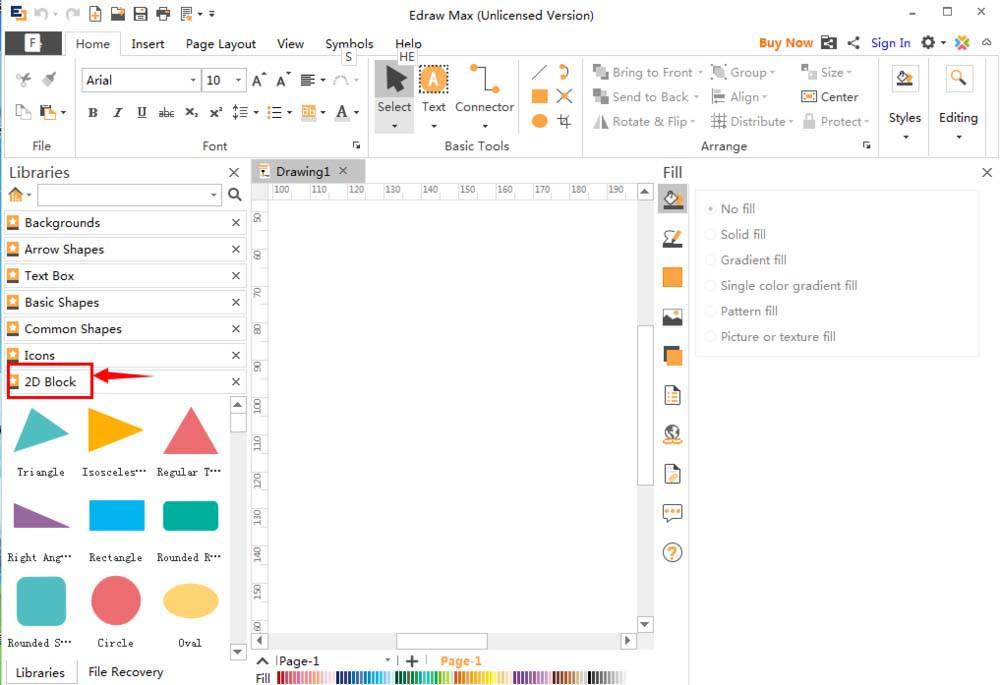This screenshot has width=1000, height=685.
Task: Pick a red swatch in color bar
Action: 281,678
